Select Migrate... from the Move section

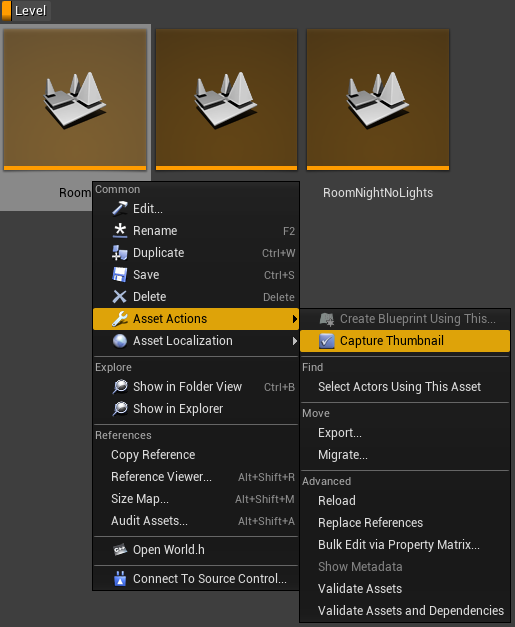[343, 455]
